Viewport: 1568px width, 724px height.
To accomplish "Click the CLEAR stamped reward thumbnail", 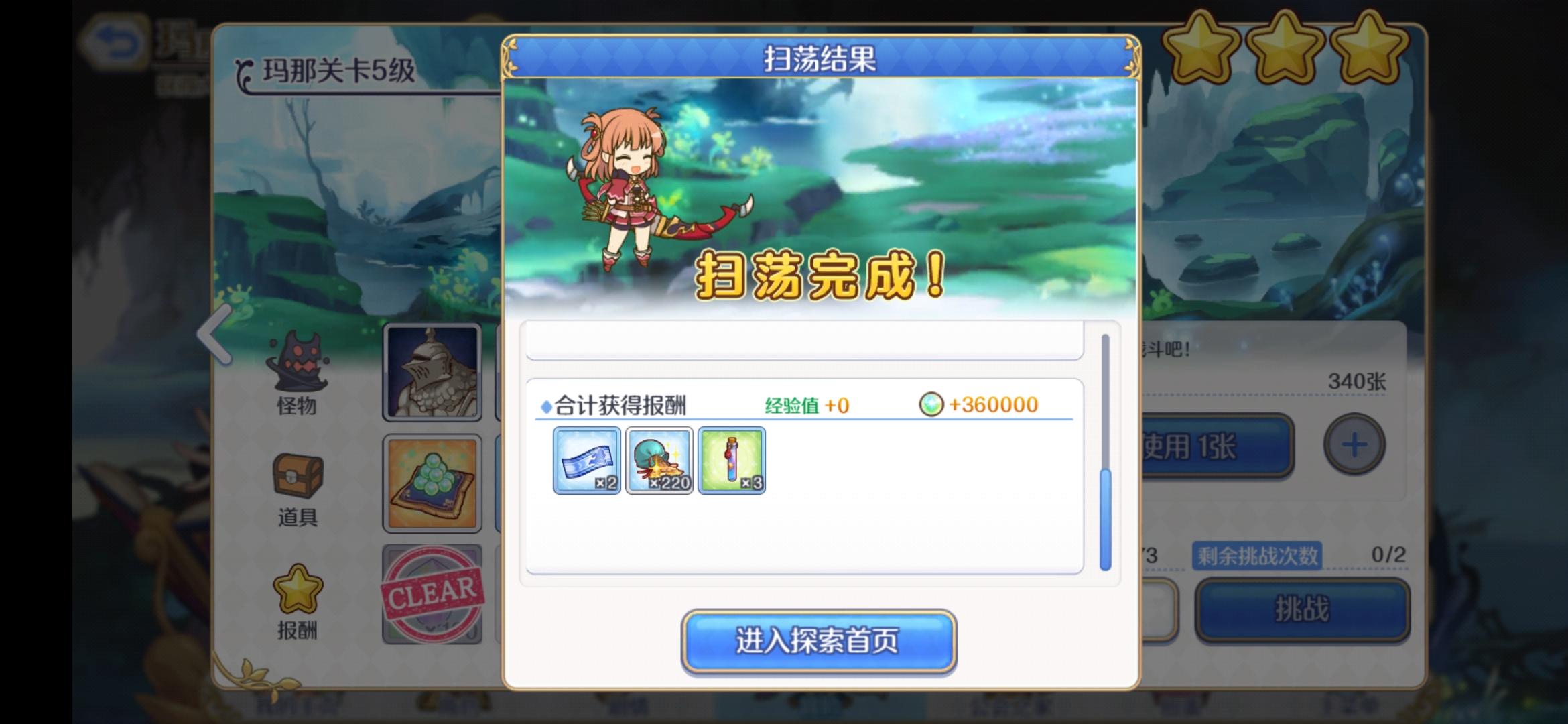I will click(x=432, y=594).
